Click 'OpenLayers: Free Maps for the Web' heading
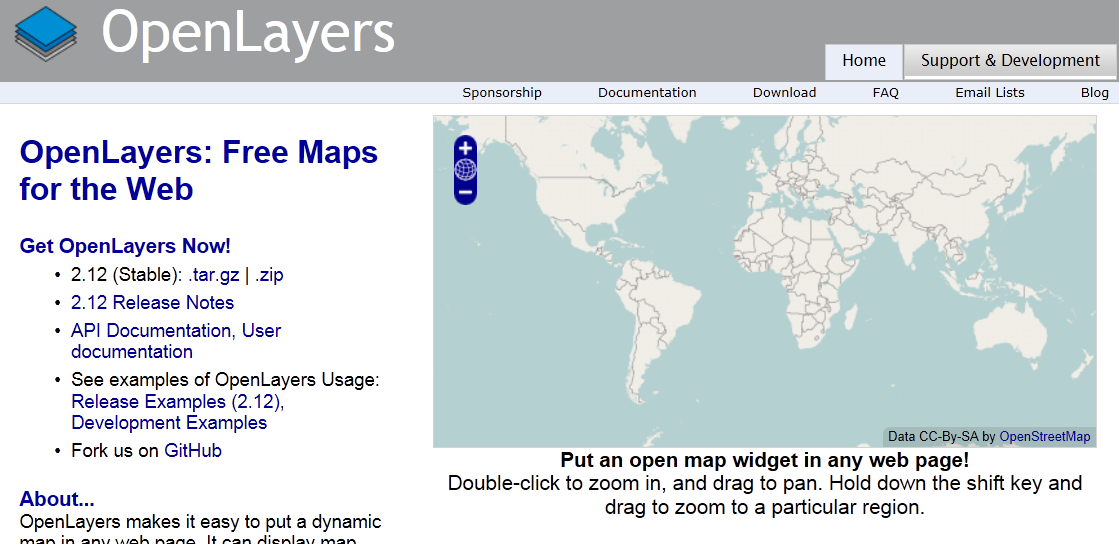 (198, 171)
